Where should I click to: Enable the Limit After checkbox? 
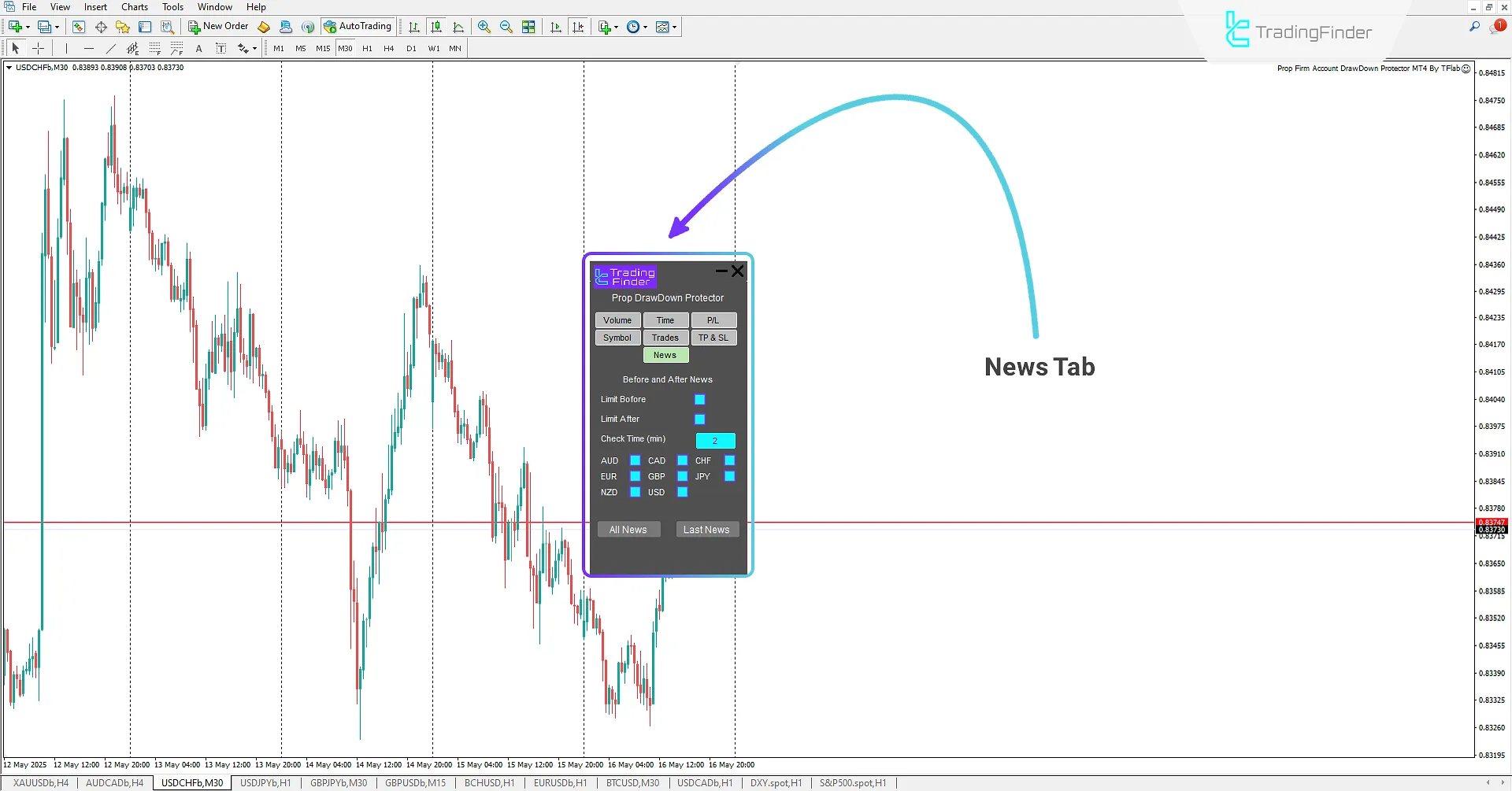(x=699, y=419)
